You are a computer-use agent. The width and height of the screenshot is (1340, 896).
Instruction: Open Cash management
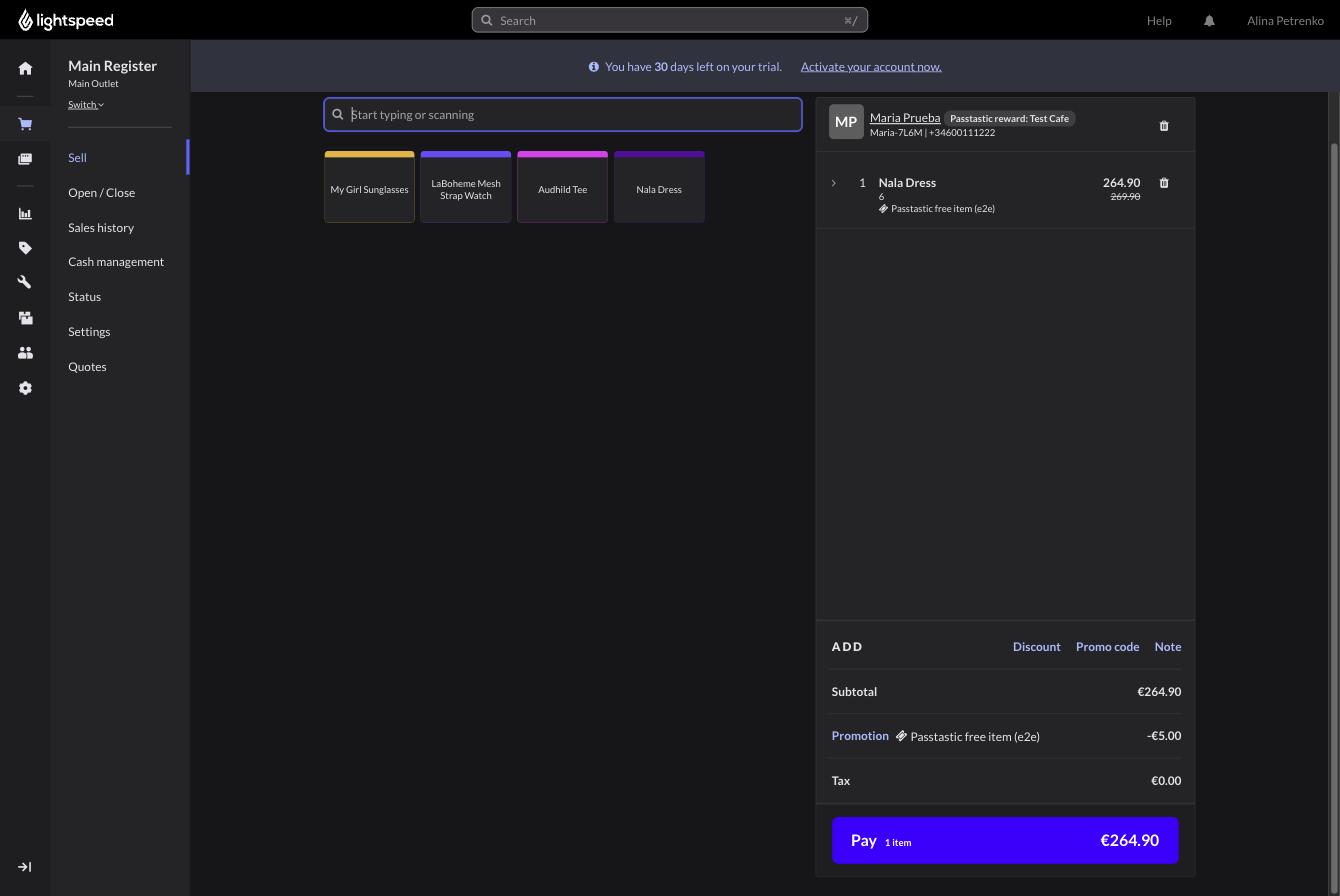click(x=116, y=262)
